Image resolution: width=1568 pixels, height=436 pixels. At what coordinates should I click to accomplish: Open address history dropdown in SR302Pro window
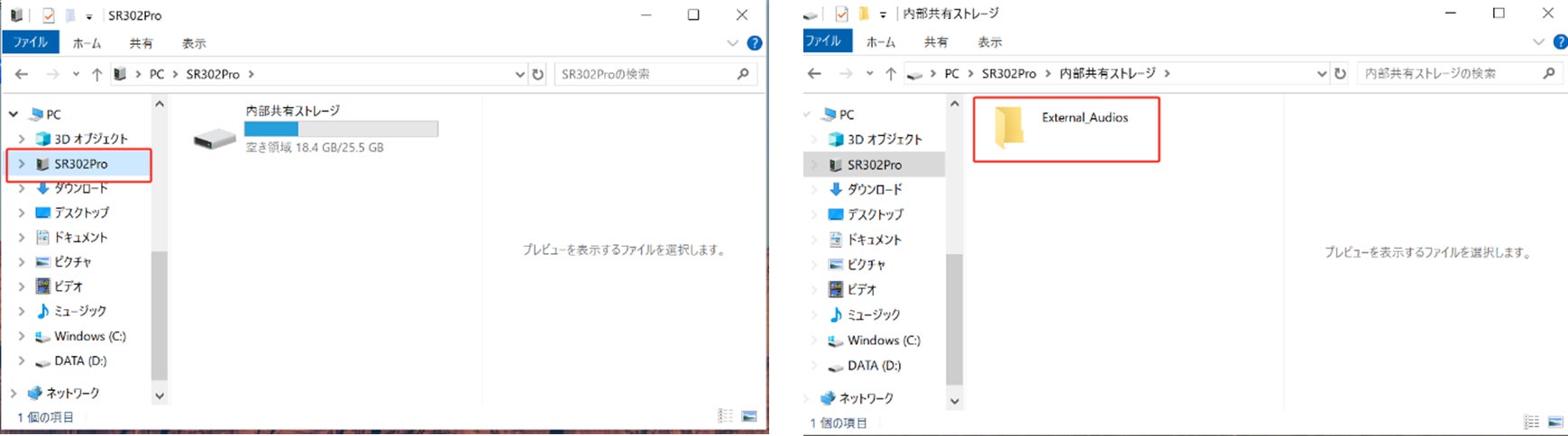519,74
